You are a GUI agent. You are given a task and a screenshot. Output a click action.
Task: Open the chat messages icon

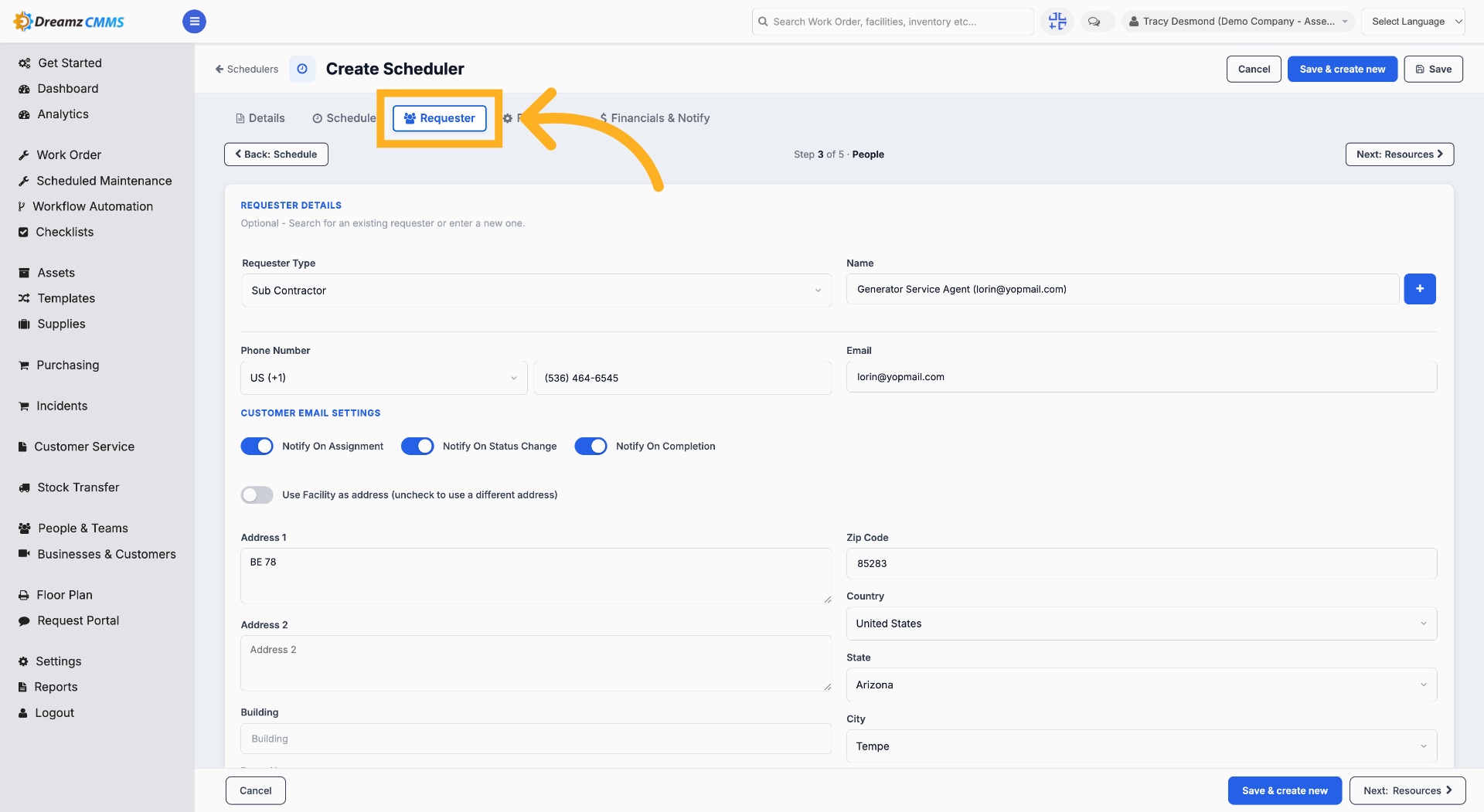[x=1094, y=22]
